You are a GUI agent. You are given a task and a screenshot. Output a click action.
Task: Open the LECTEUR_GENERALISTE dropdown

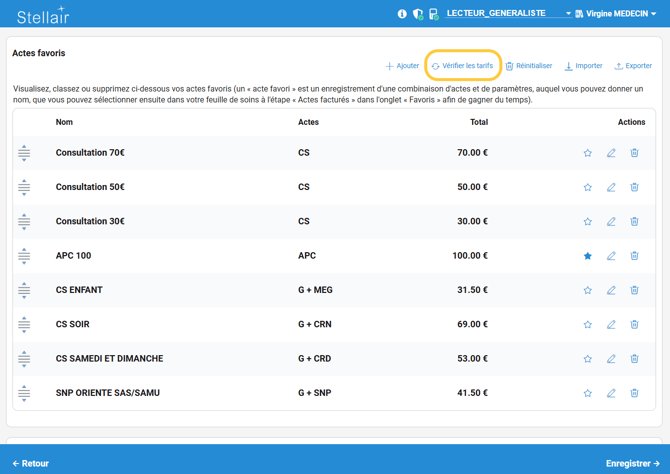[508, 14]
